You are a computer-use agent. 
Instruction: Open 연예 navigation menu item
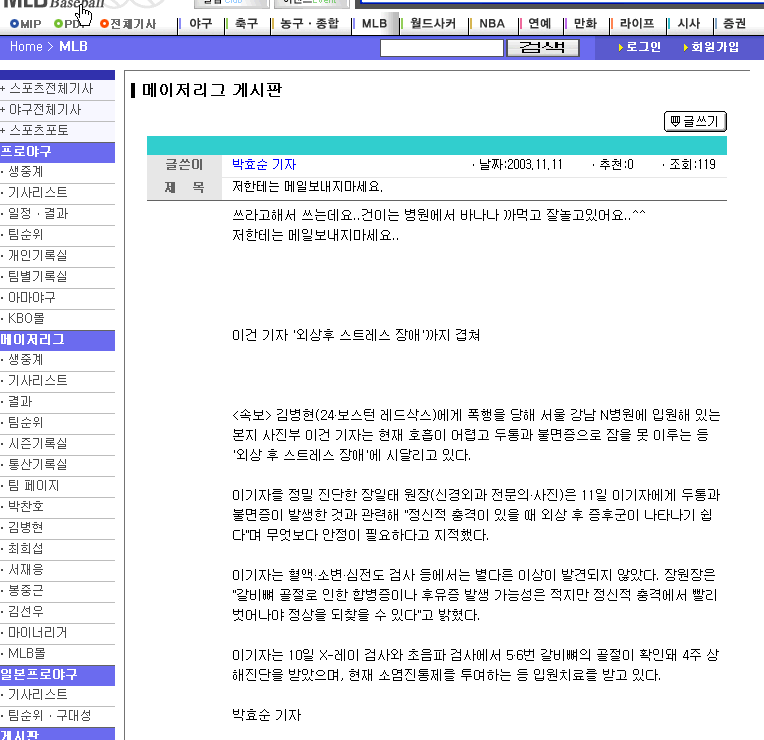coord(539,23)
